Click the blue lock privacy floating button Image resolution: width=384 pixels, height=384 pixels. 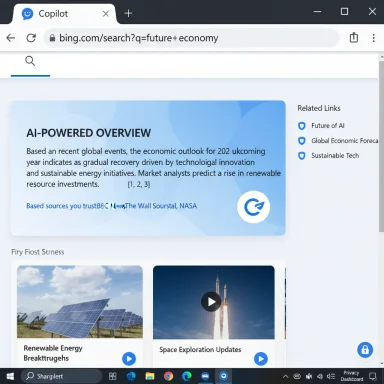365,350
